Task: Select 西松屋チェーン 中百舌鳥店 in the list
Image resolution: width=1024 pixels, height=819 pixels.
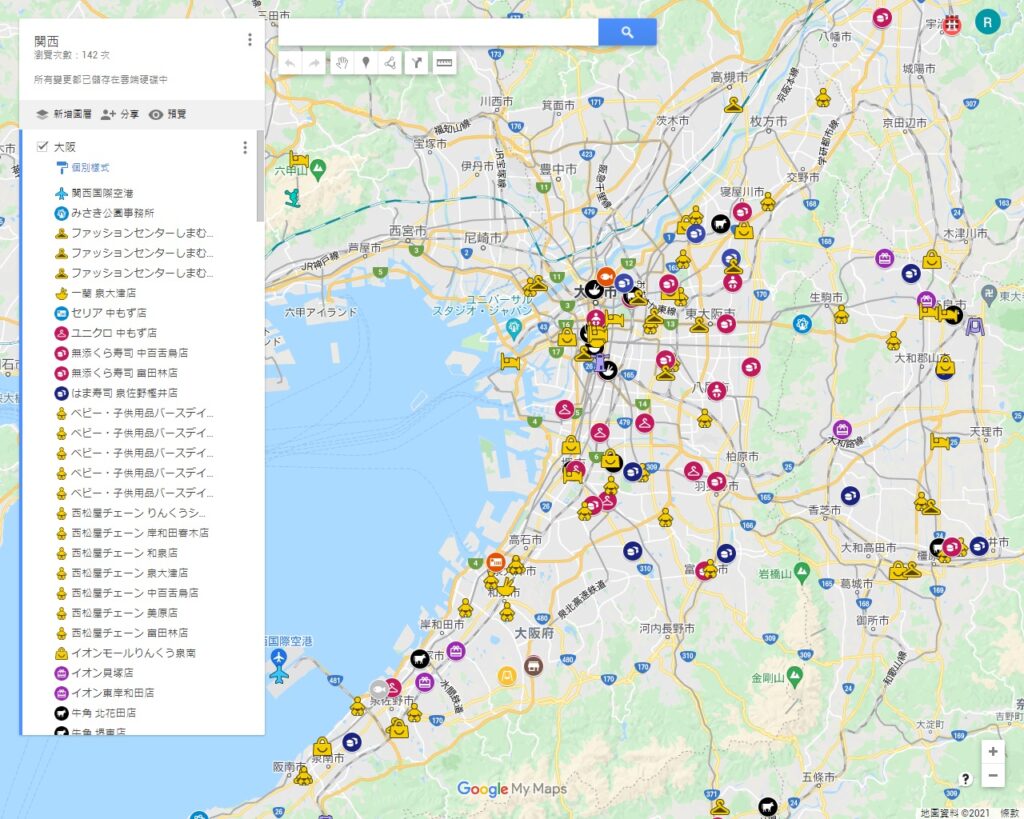Action: point(135,593)
